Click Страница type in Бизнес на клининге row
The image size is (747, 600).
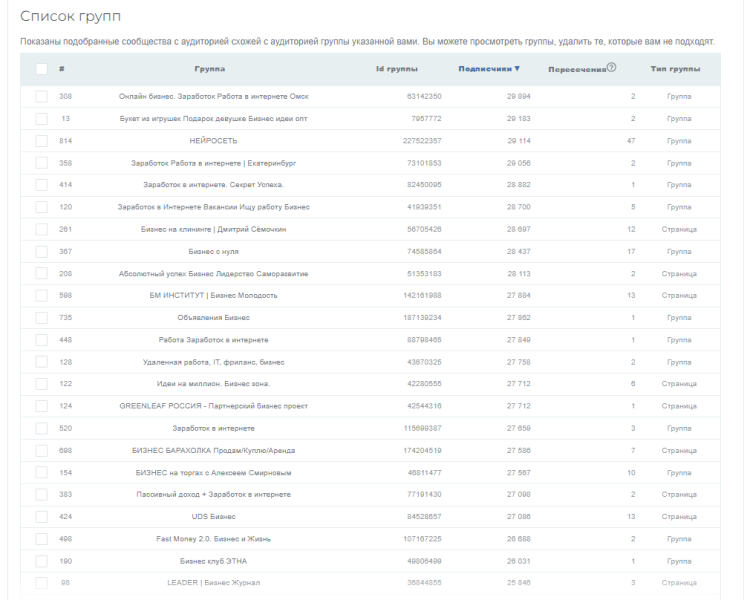(x=679, y=229)
